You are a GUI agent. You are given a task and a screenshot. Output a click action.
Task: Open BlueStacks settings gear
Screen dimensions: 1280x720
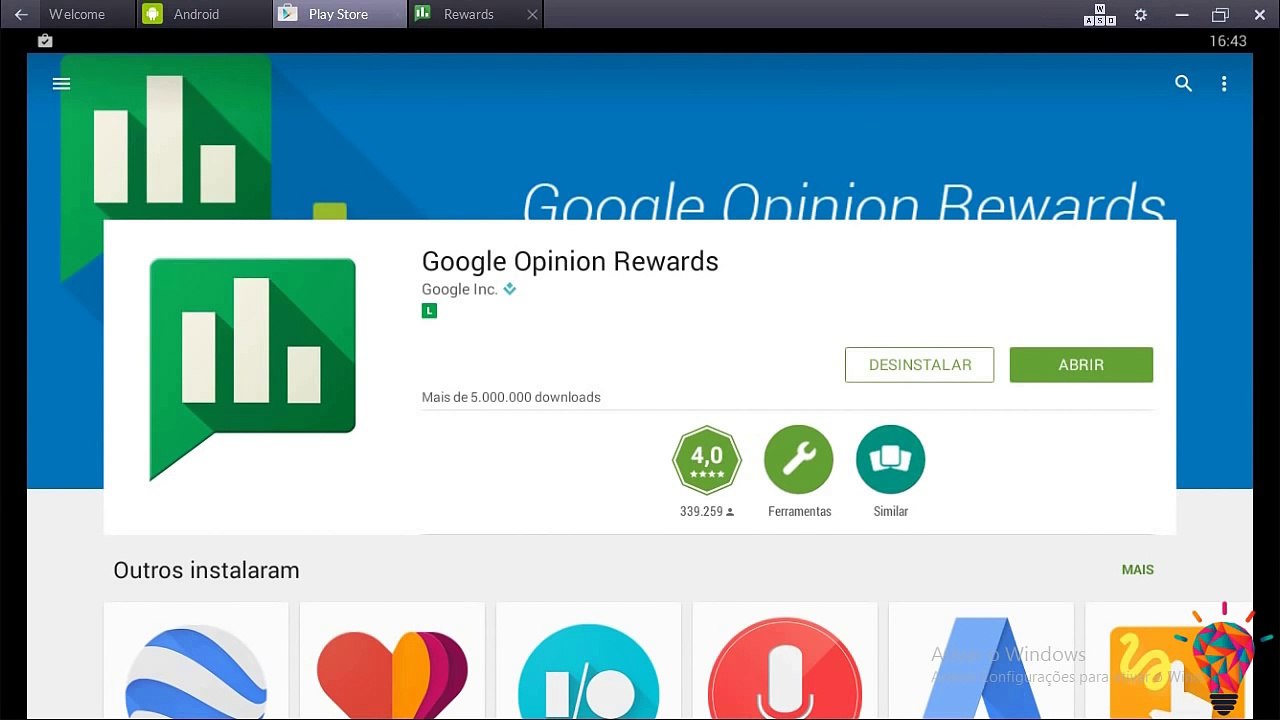[x=1140, y=14]
